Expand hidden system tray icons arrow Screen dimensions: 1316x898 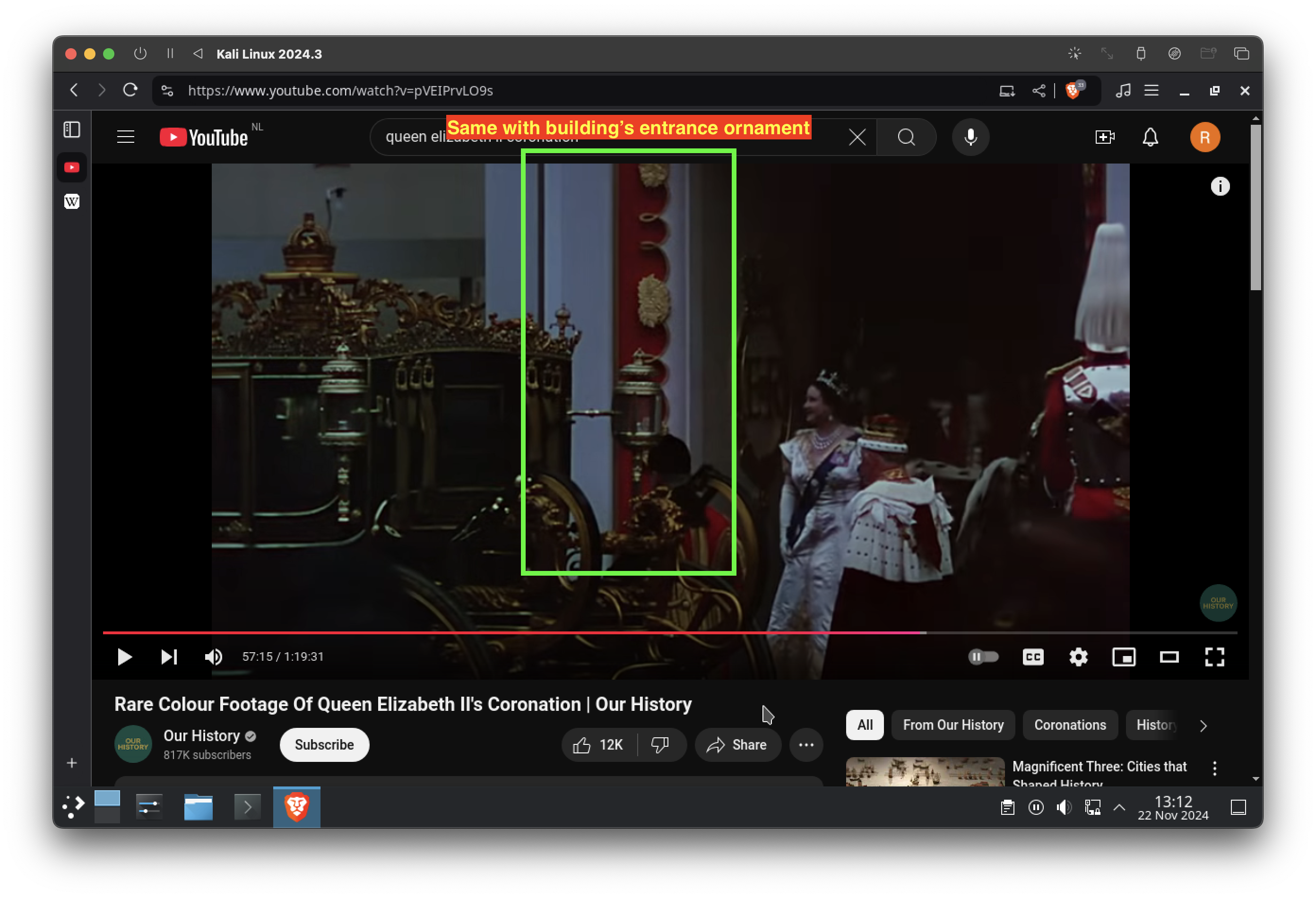click(1119, 807)
